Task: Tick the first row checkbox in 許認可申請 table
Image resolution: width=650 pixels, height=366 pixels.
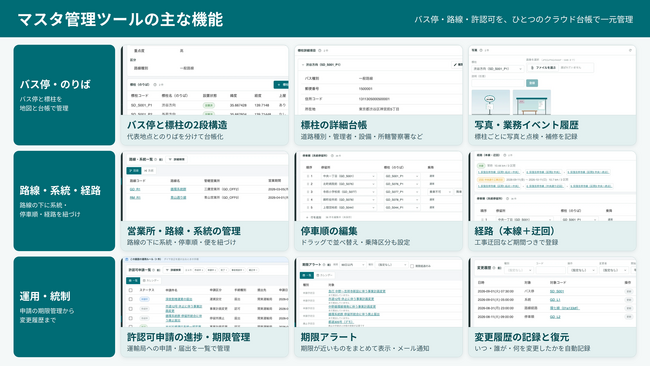Action: (x=131, y=299)
